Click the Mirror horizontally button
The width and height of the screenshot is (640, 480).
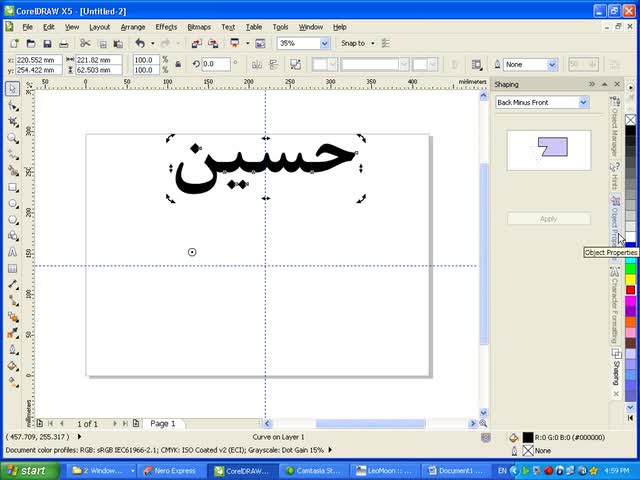[x=256, y=64]
